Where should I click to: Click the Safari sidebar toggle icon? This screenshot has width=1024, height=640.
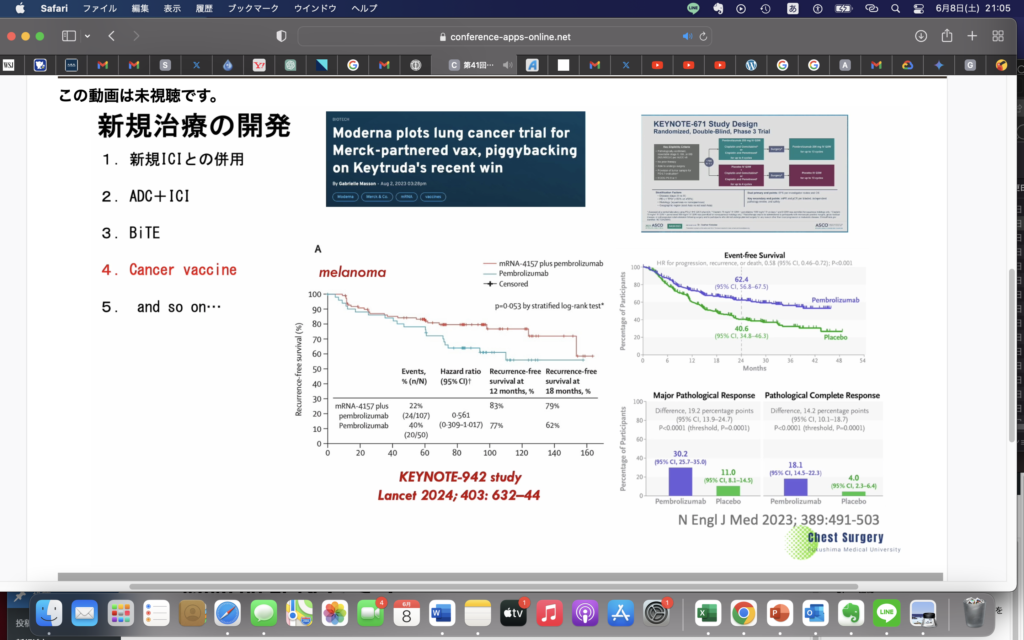point(69,36)
